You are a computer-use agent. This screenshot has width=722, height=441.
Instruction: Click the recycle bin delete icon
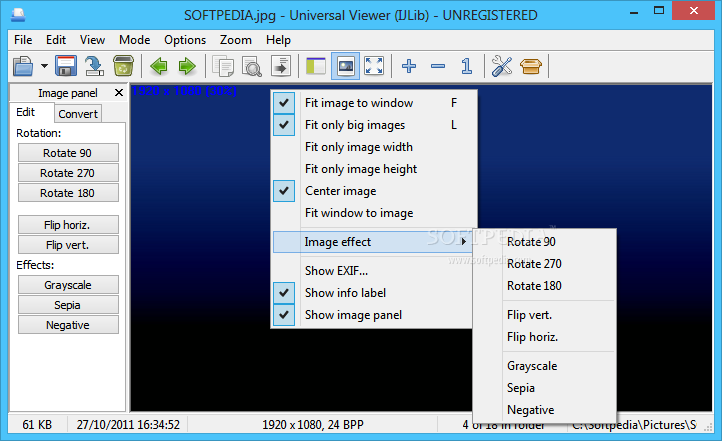click(x=123, y=66)
